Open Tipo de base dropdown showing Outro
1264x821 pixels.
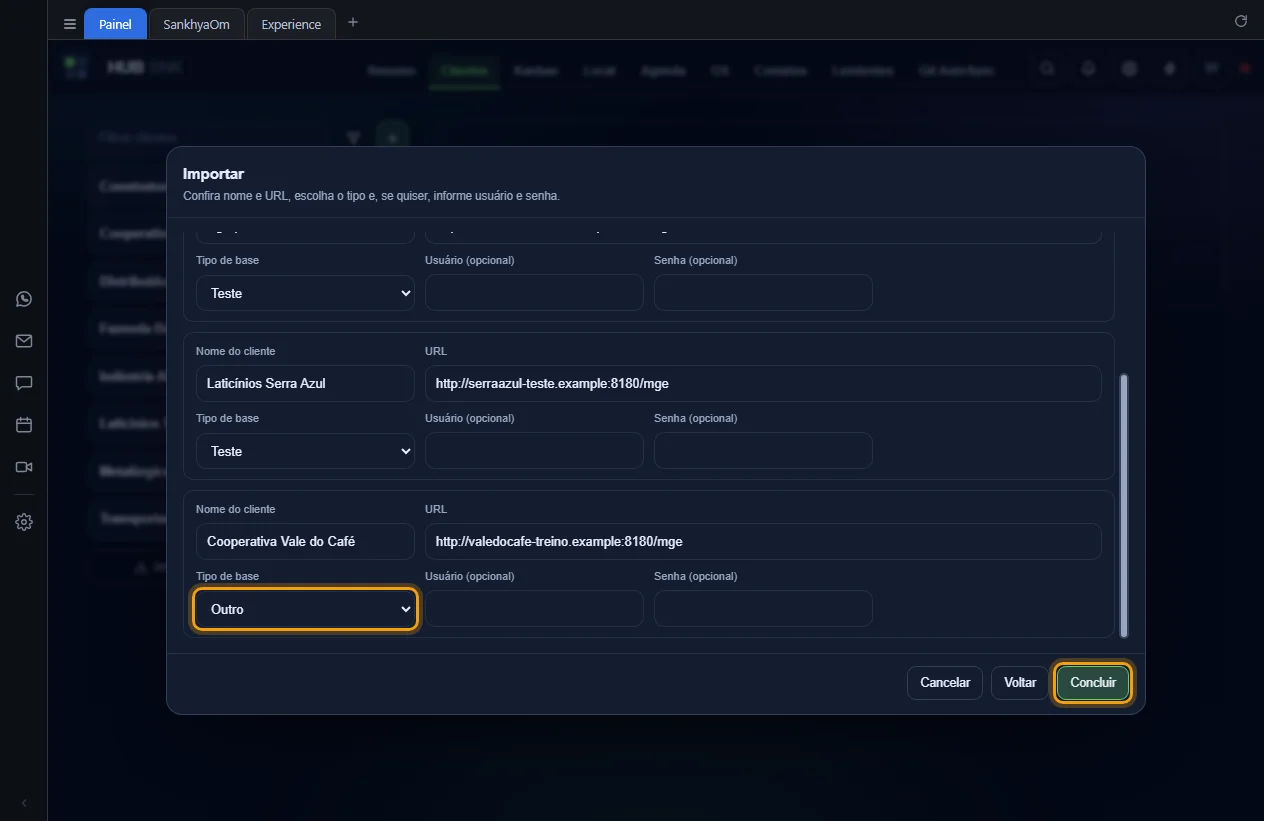point(305,609)
